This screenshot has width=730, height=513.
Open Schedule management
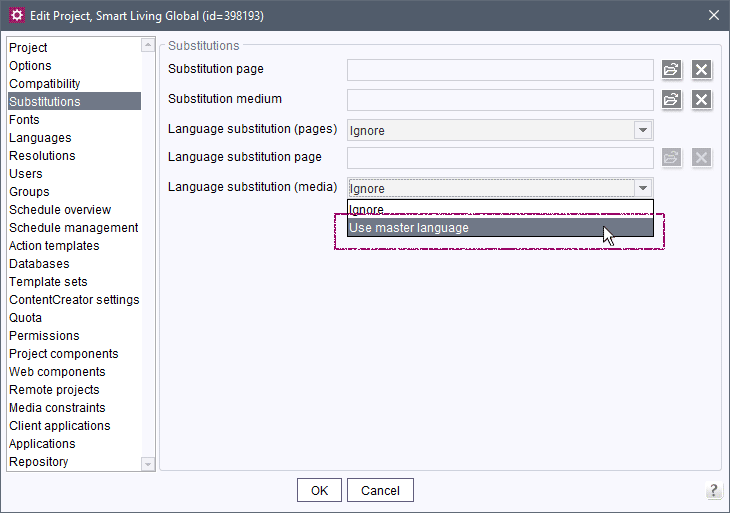pyautogui.click(x=74, y=228)
